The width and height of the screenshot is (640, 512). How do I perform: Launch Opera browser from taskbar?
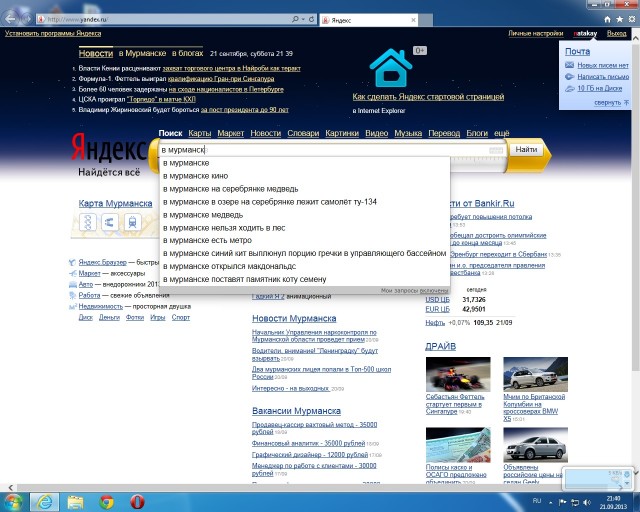tap(138, 502)
